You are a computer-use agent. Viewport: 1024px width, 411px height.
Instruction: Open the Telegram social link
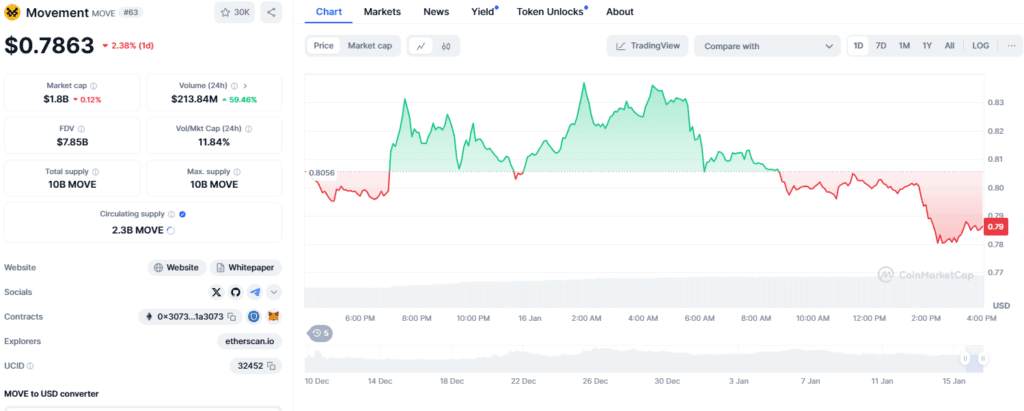click(255, 292)
